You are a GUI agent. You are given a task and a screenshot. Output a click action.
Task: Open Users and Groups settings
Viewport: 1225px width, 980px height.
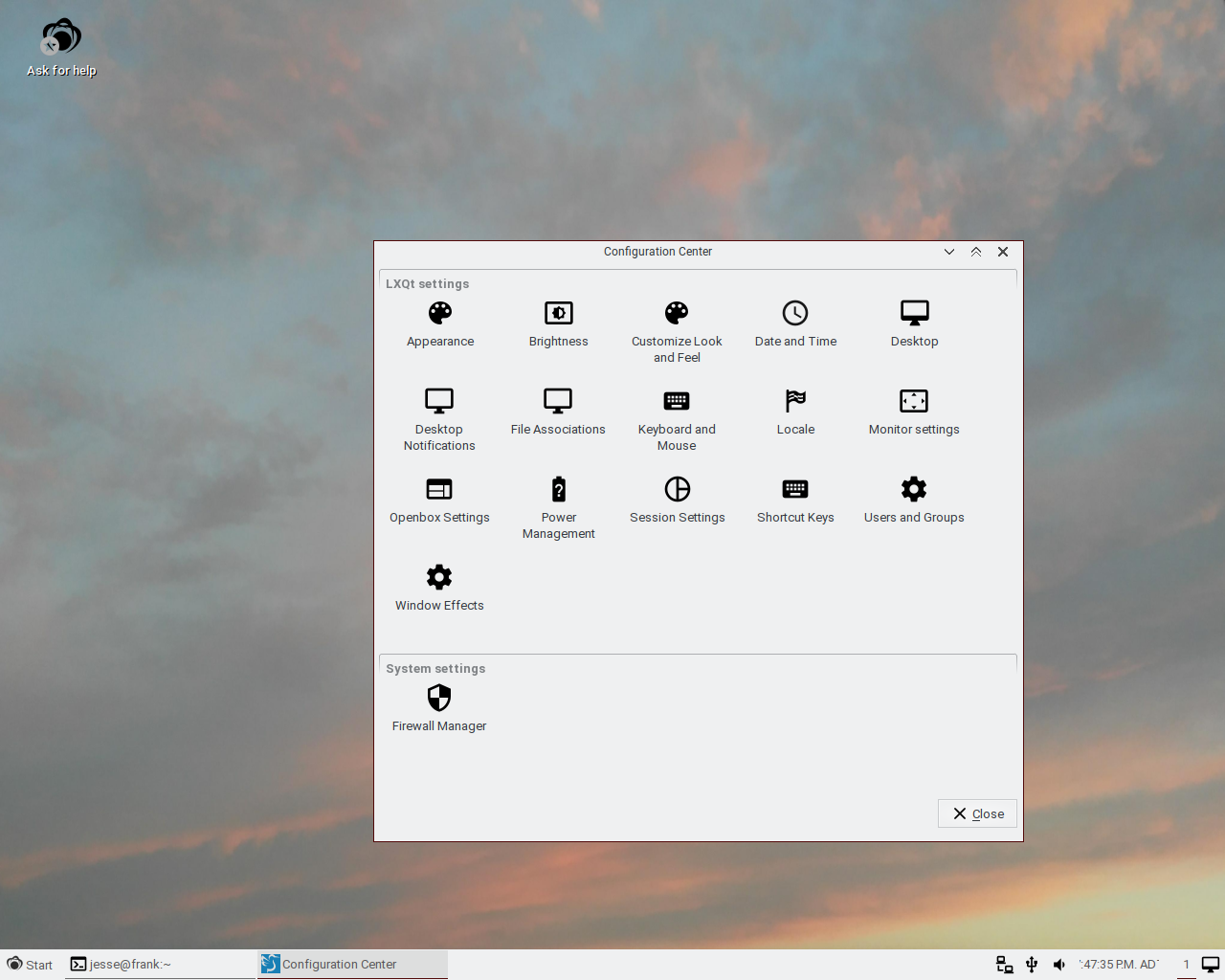point(914,501)
